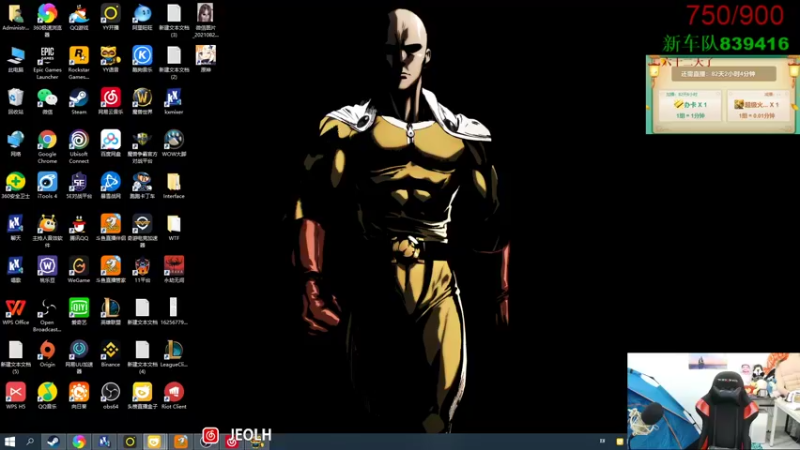The height and width of the screenshot is (450, 800).
Task: Select the WeGame desktop shortcut
Action: pos(79,269)
